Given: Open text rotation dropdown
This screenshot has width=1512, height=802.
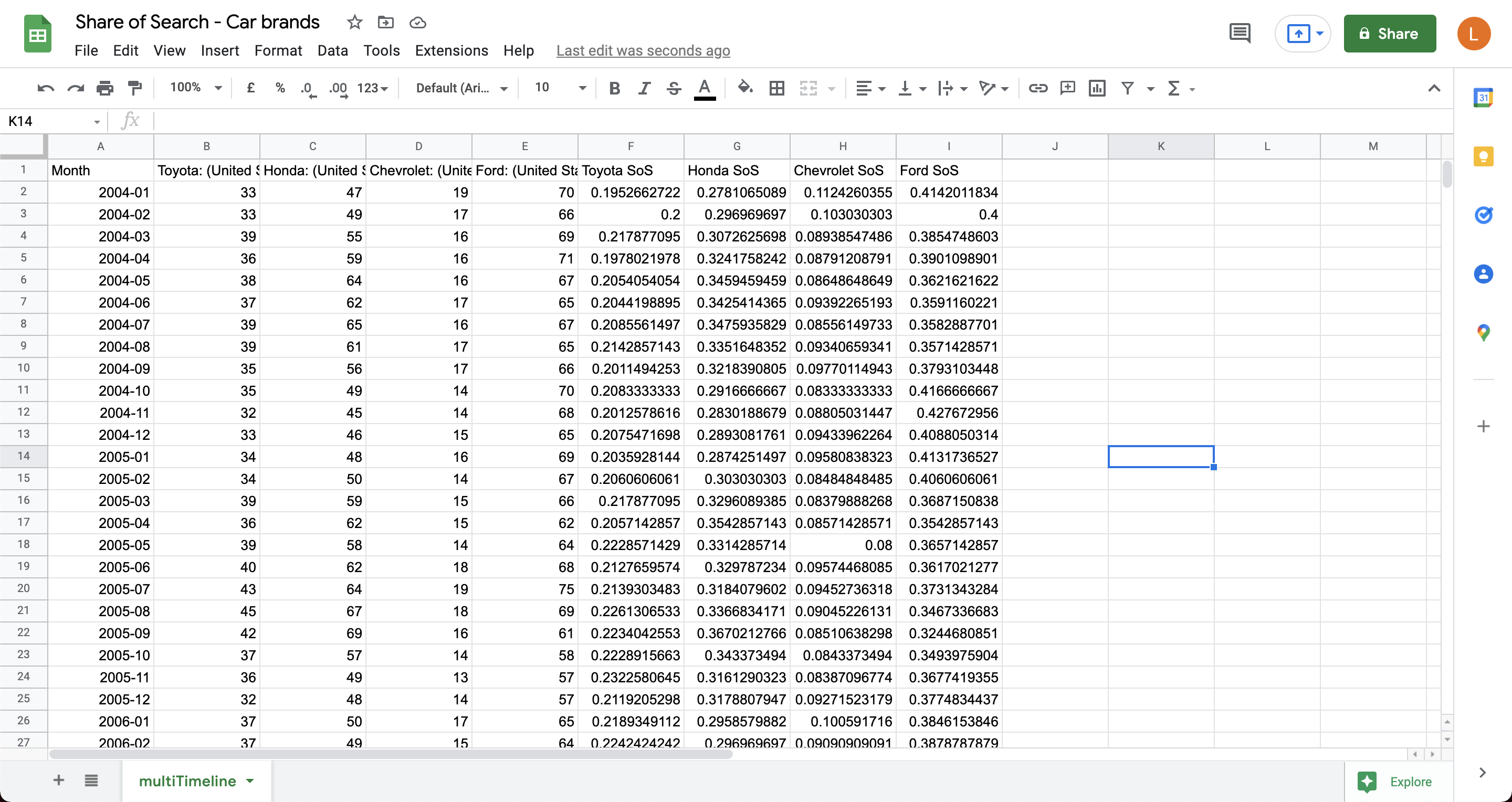Looking at the screenshot, I should [994, 88].
